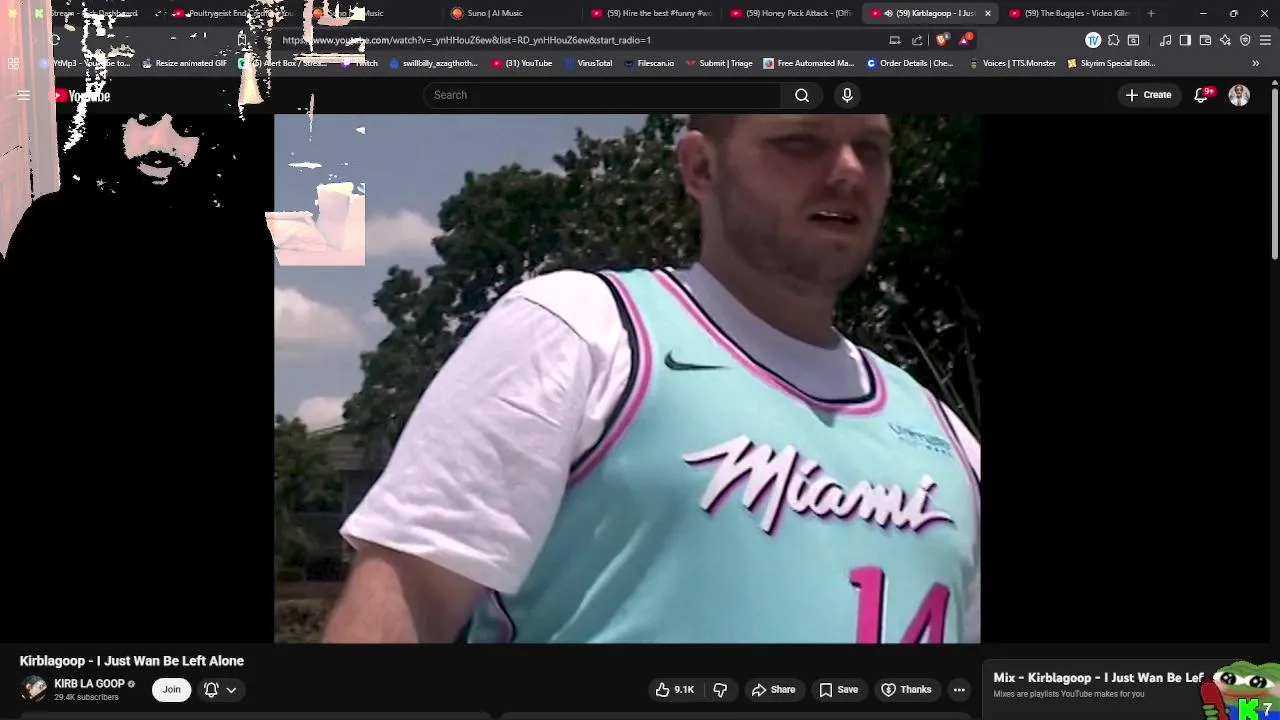Open the swillbilly_azagthoth bookmark
Screen dimensions: 1280x720
click(433, 63)
